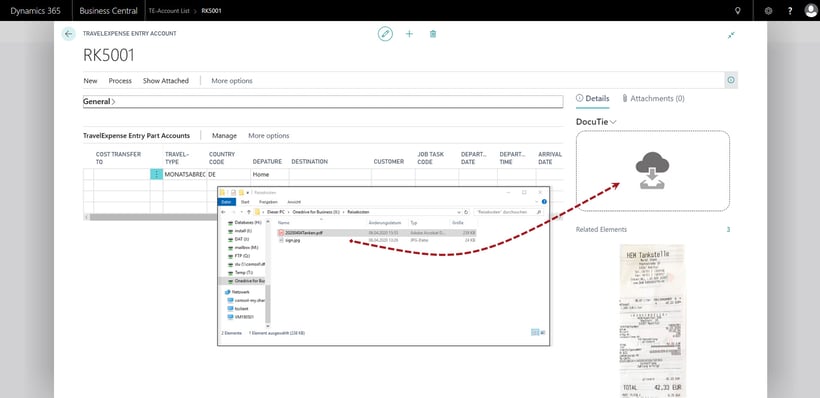Screen dimensions: 820x398
Task: Open Explorer address bar history dropdown
Action: [x=459, y=212]
